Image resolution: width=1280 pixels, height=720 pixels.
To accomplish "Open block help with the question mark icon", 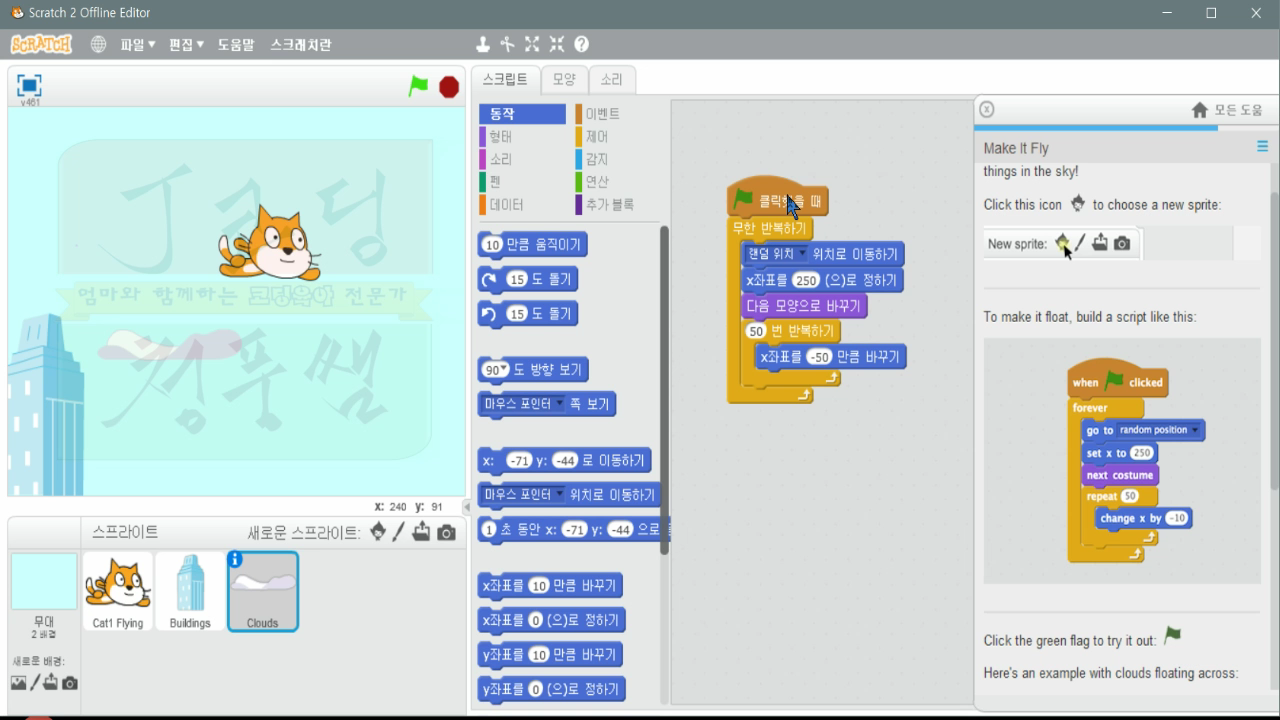I will [x=583, y=44].
